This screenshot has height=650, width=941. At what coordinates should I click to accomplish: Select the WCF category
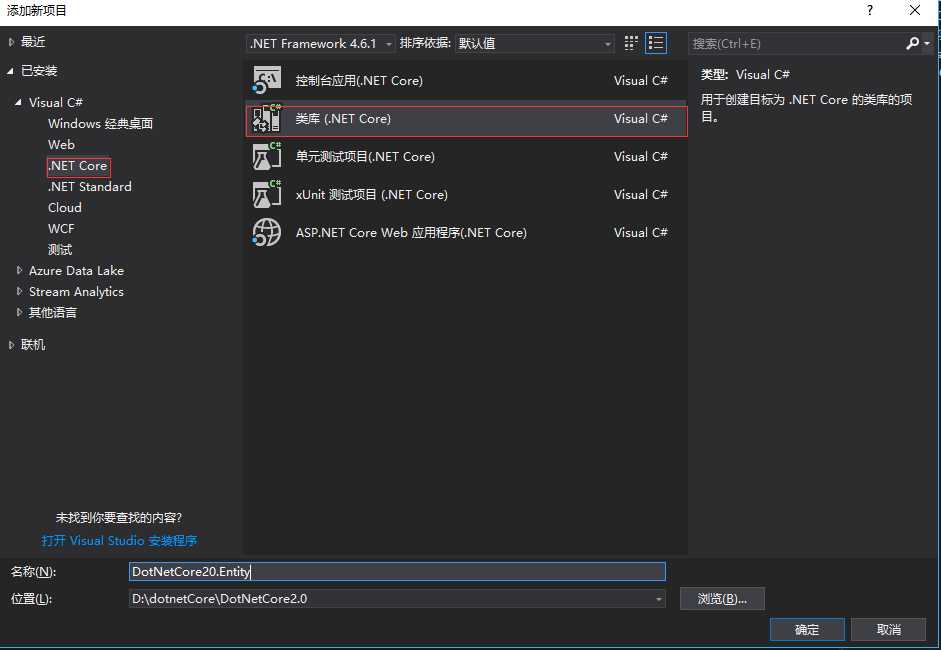click(x=61, y=229)
